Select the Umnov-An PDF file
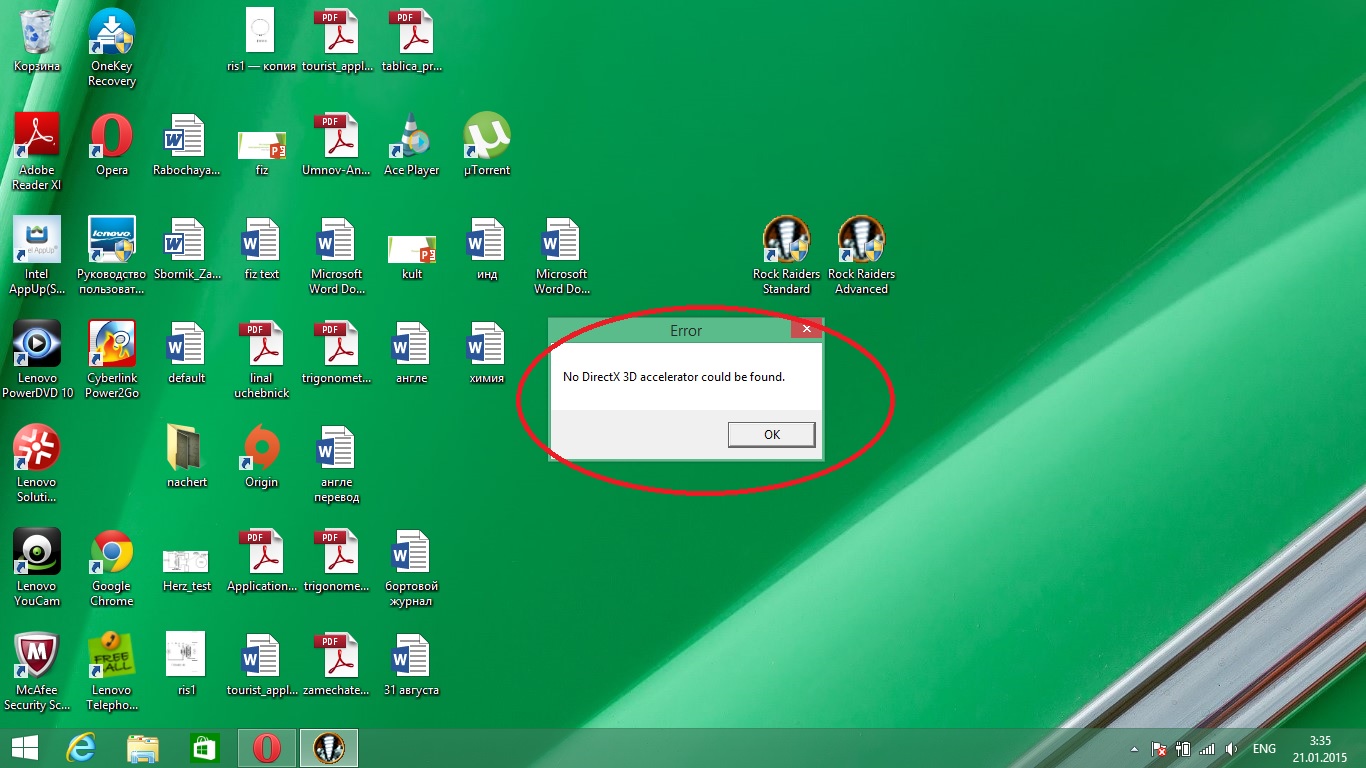Viewport: 1366px width, 768px height. coord(337,145)
